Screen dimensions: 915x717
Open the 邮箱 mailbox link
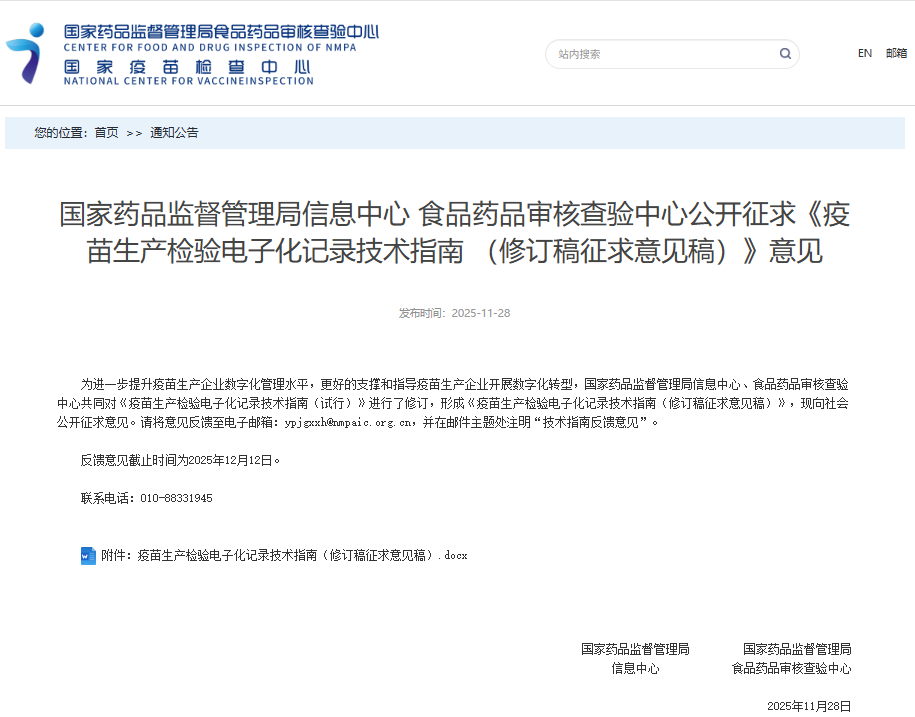896,53
